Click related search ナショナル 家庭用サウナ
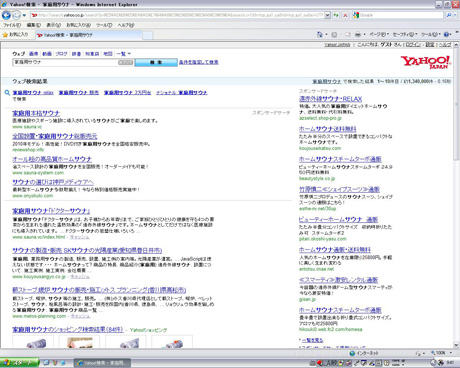 pyautogui.click(x=182, y=93)
